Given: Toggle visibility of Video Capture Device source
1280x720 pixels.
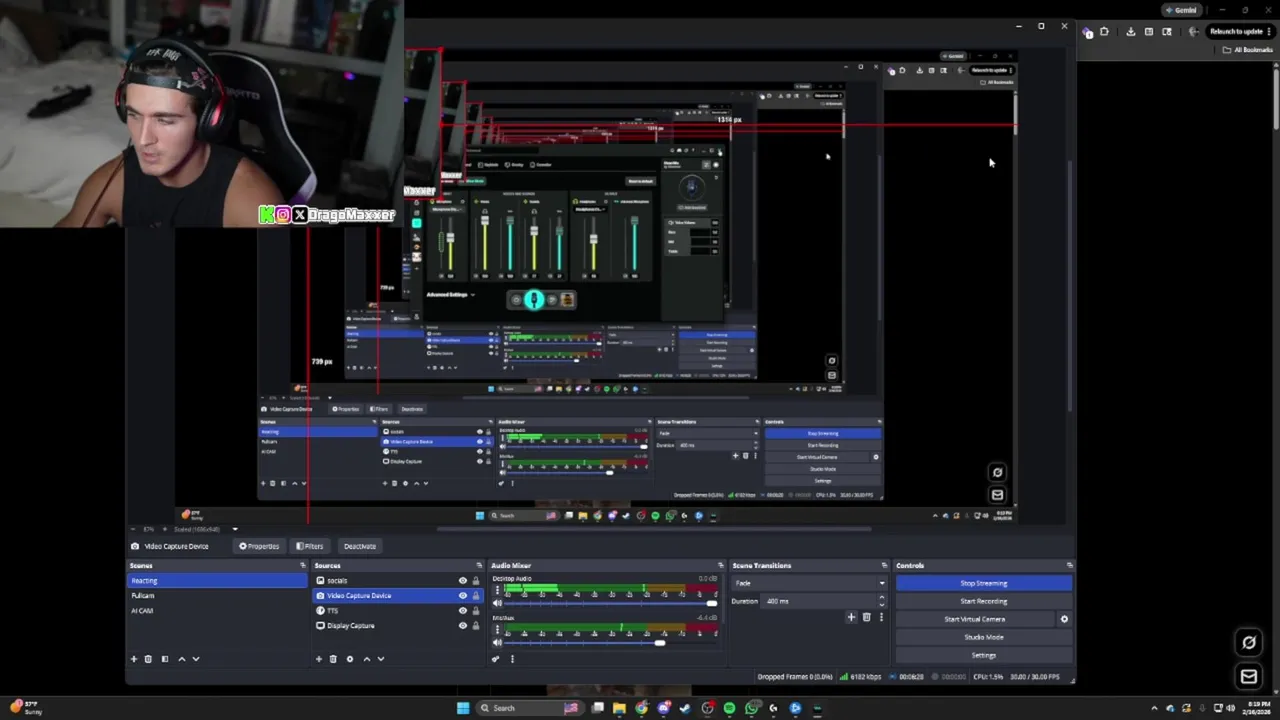Looking at the screenshot, I should click(x=462, y=596).
